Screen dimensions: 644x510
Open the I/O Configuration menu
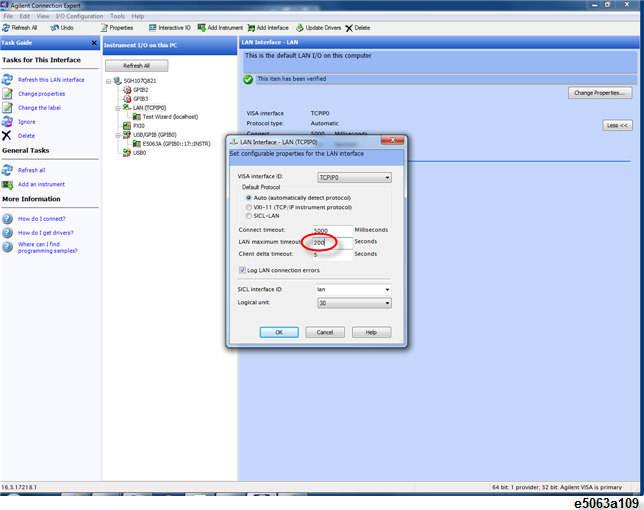[80, 16]
